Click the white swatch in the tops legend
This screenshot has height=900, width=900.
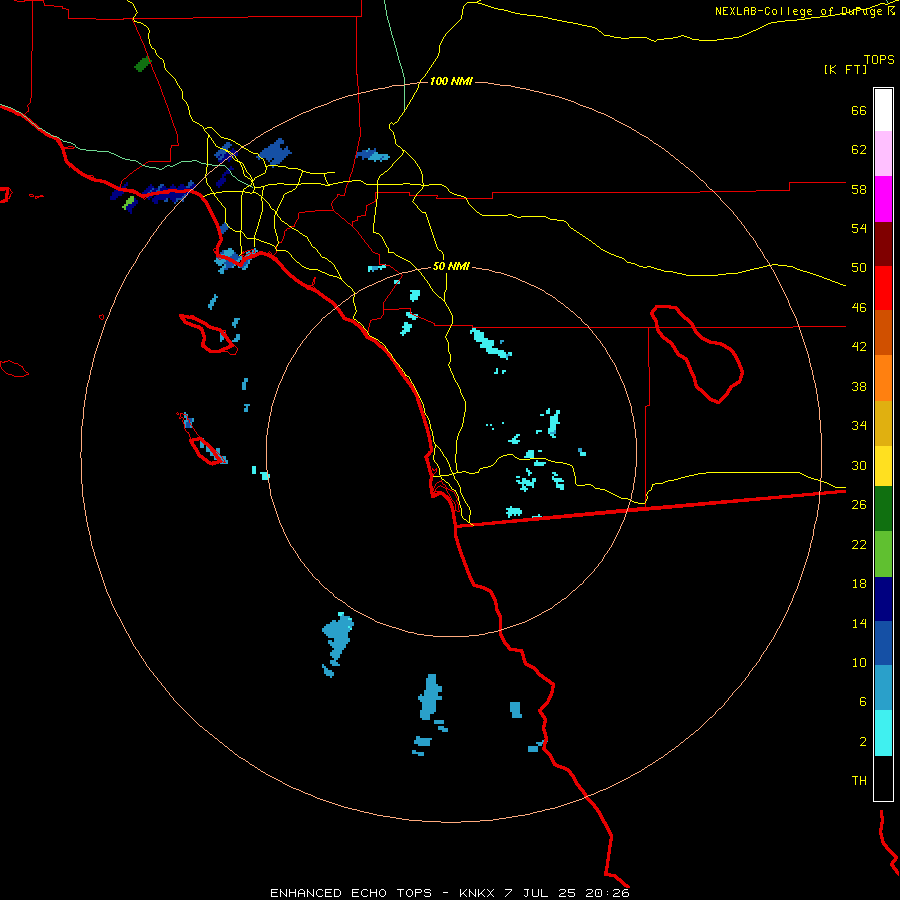coord(883,110)
